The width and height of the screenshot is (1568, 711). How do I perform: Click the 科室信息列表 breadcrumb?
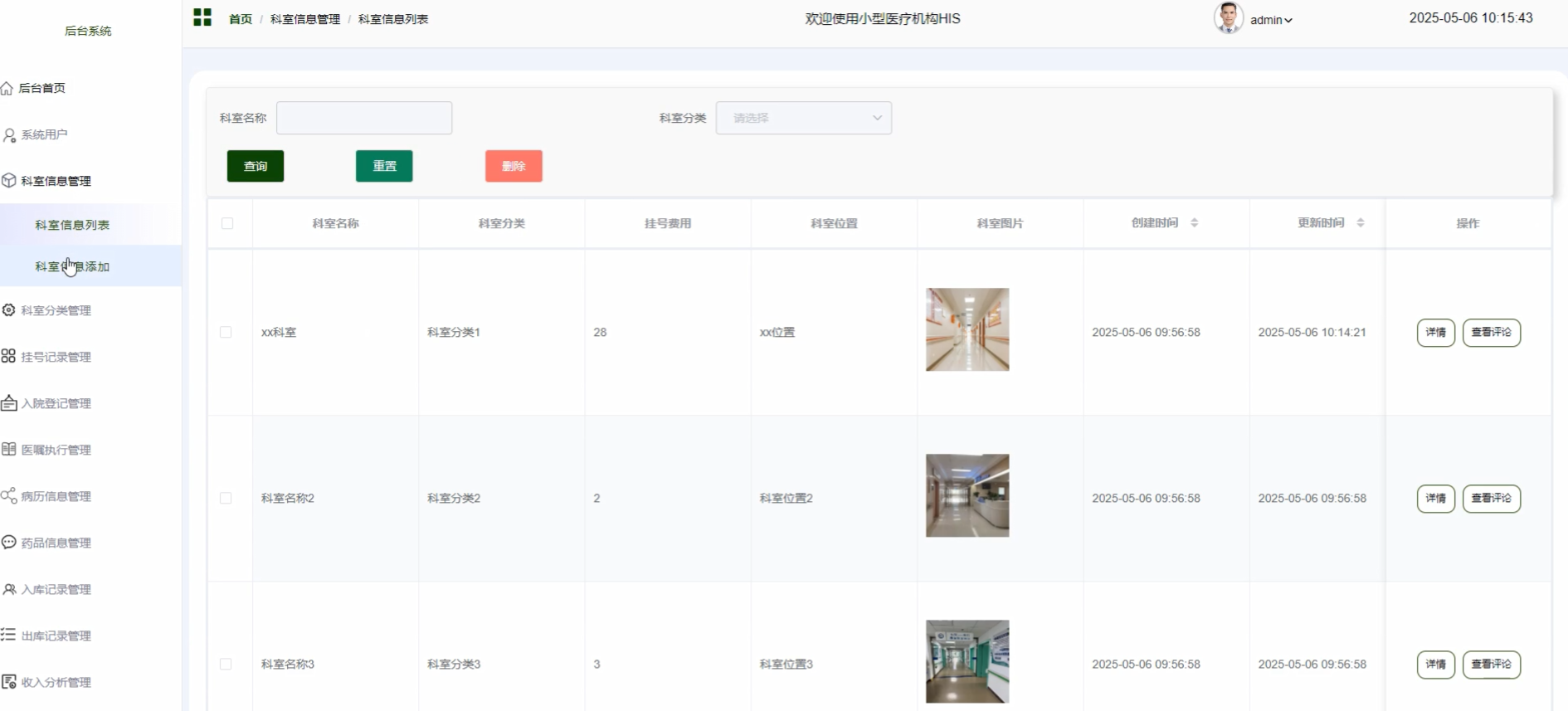coord(393,19)
